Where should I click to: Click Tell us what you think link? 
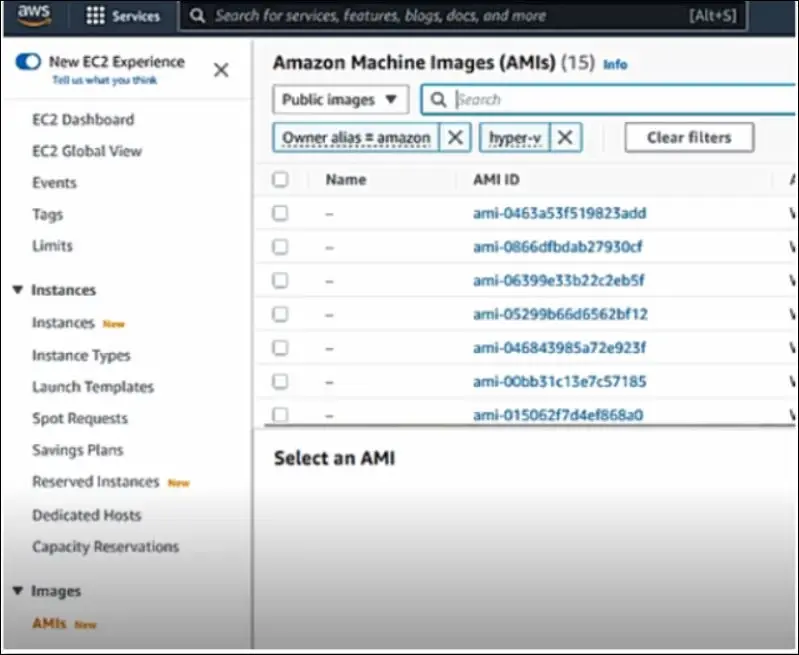point(104,81)
